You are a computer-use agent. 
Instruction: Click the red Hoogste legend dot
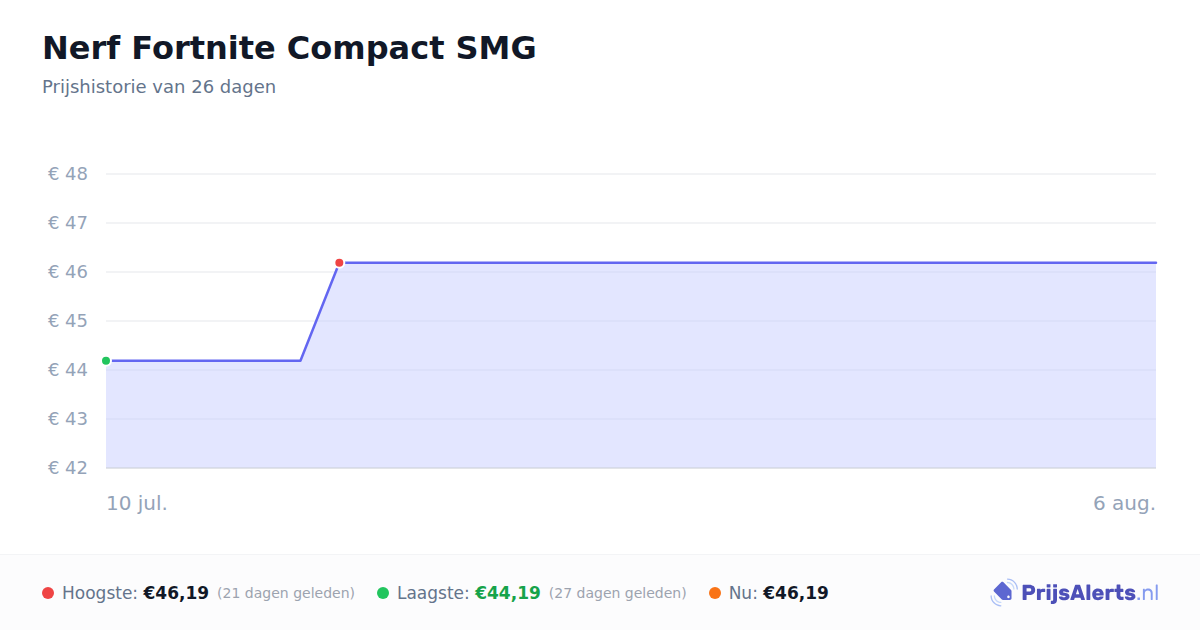click(48, 593)
